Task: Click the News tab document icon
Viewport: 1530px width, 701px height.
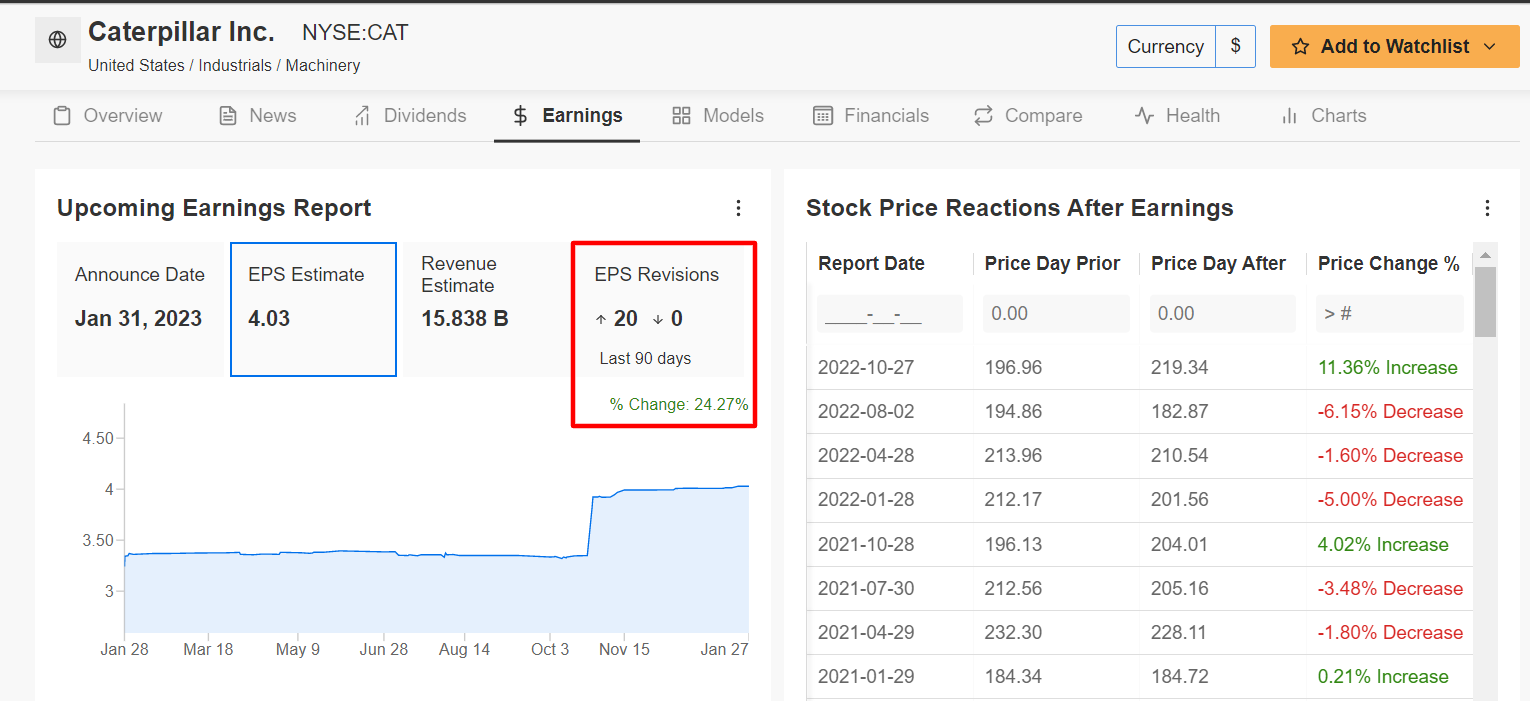Action: pos(228,116)
